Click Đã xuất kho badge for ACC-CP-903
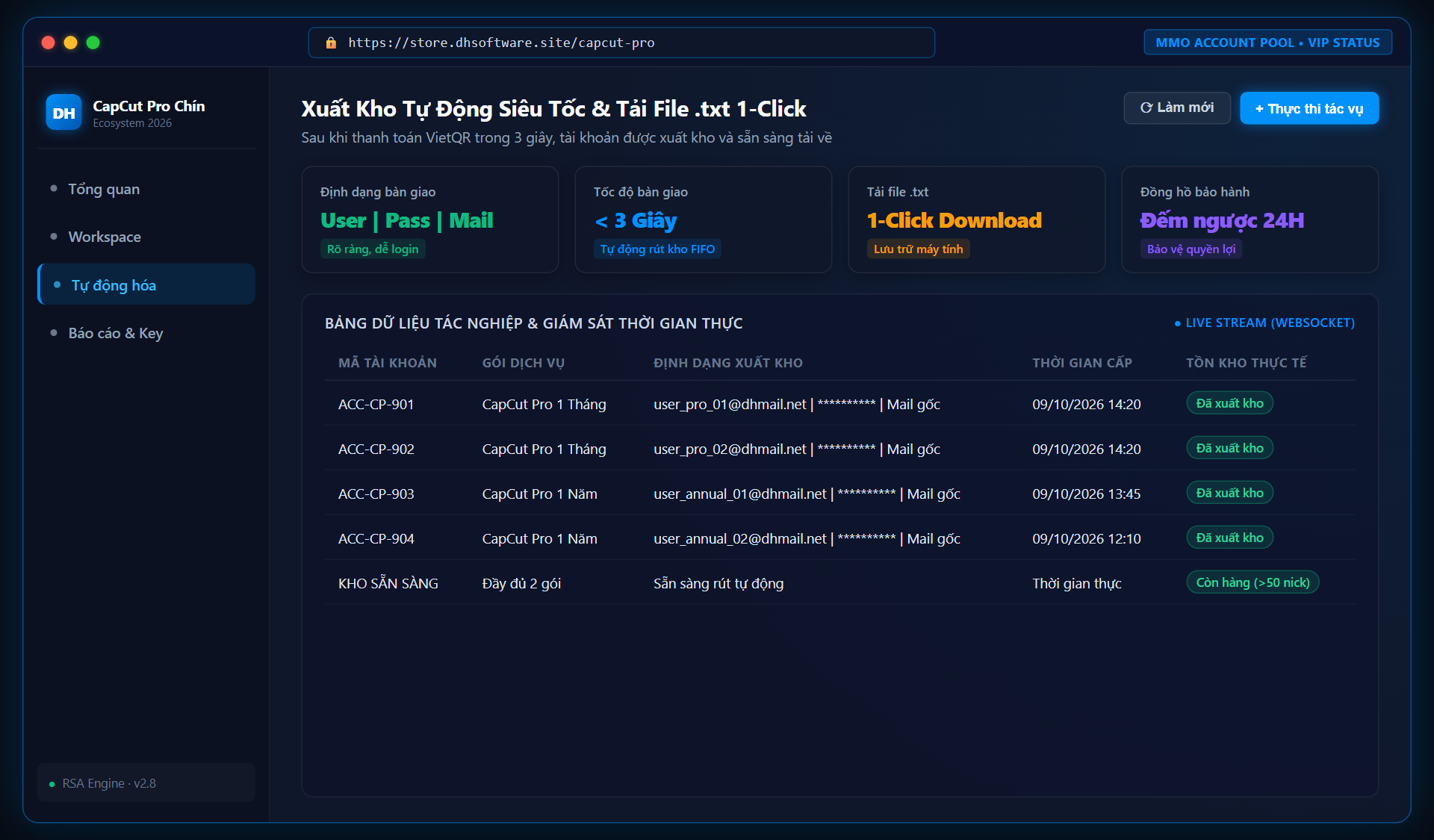 click(x=1229, y=493)
